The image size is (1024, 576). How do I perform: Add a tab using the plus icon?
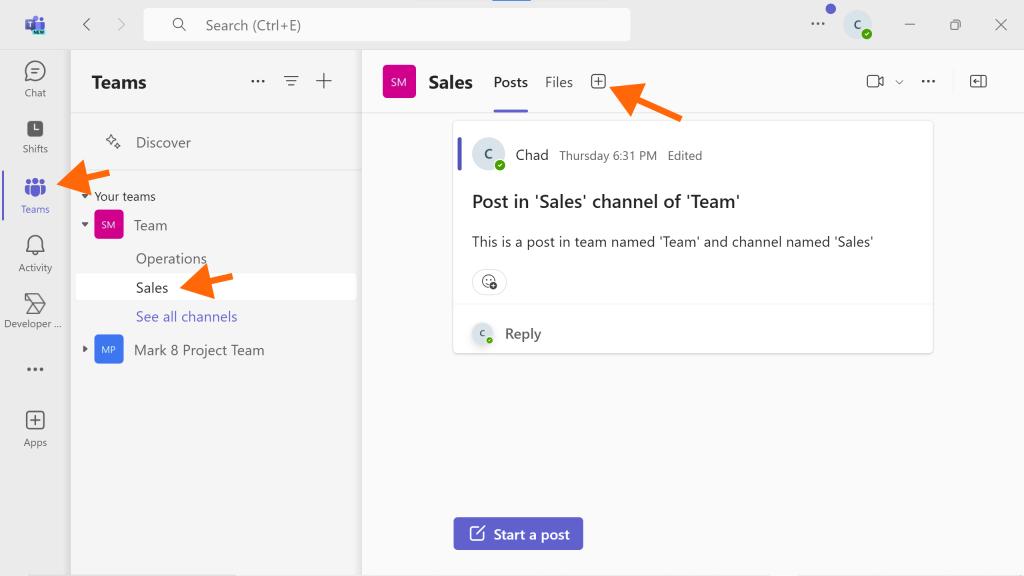(598, 81)
